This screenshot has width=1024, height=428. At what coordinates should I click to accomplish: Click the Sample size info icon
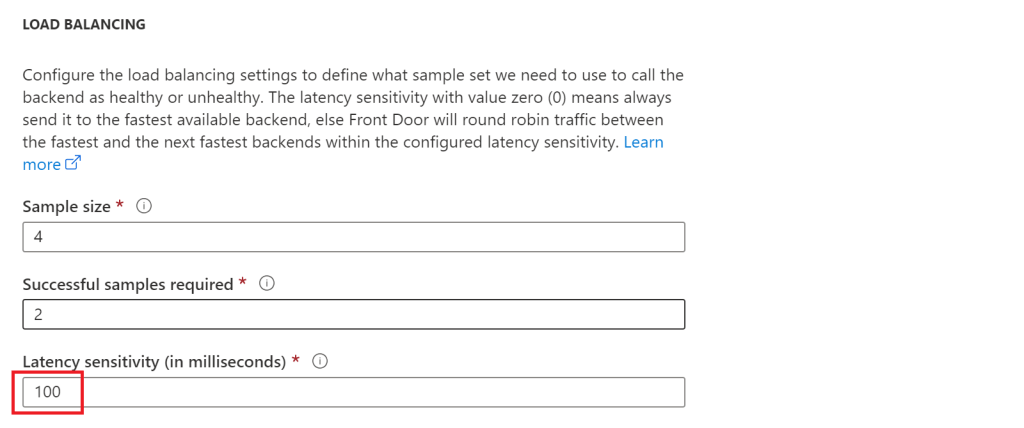pyautogui.click(x=143, y=205)
